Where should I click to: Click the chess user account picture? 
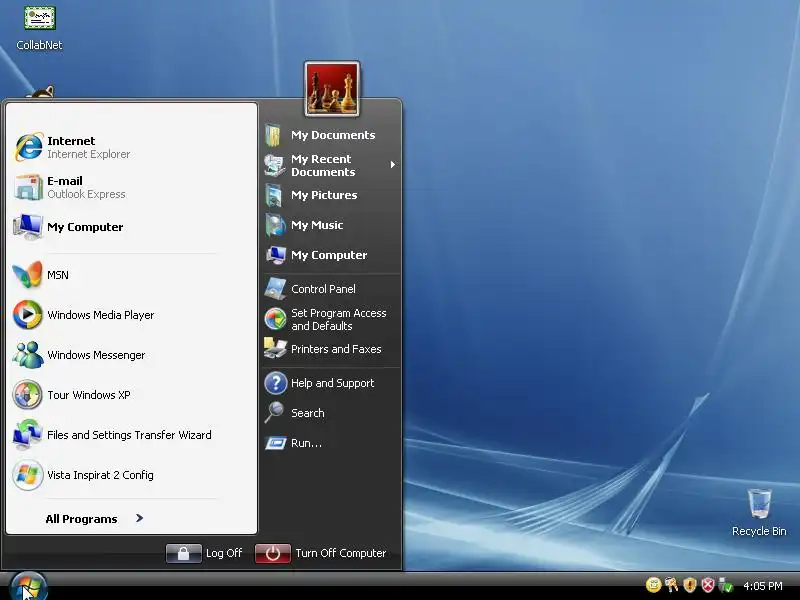tap(332, 89)
